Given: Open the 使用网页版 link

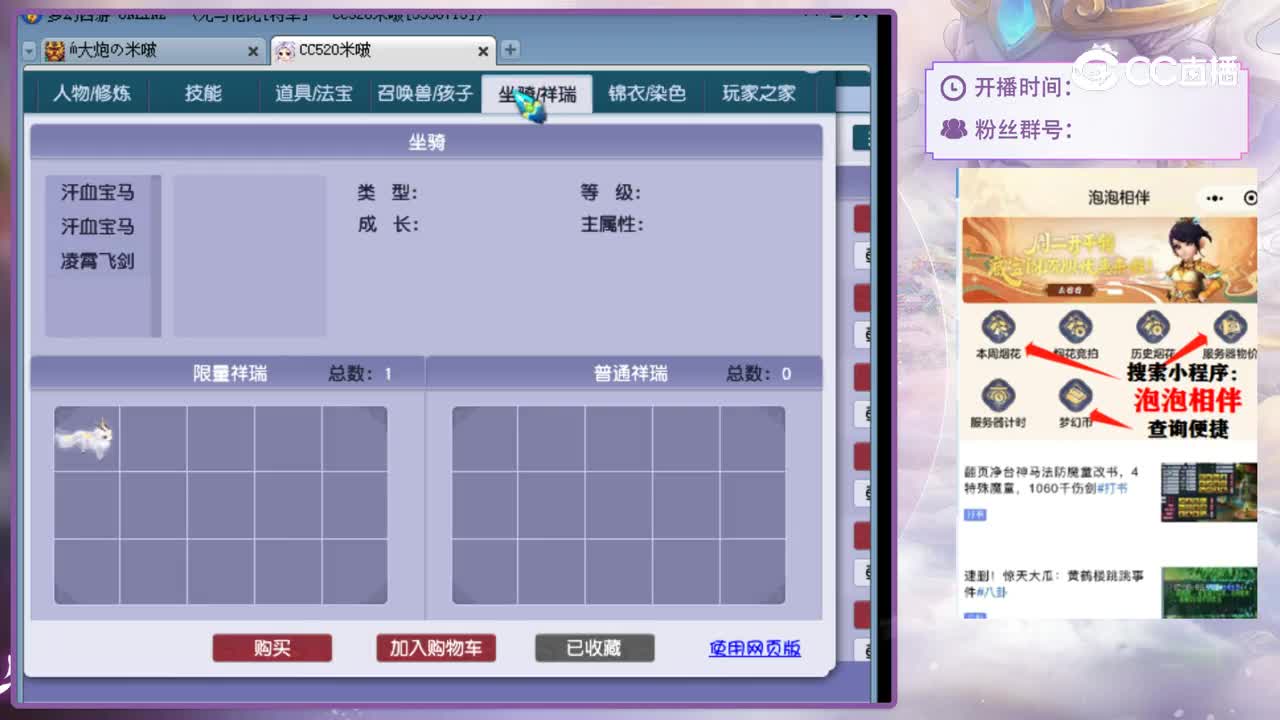Looking at the screenshot, I should [x=755, y=648].
